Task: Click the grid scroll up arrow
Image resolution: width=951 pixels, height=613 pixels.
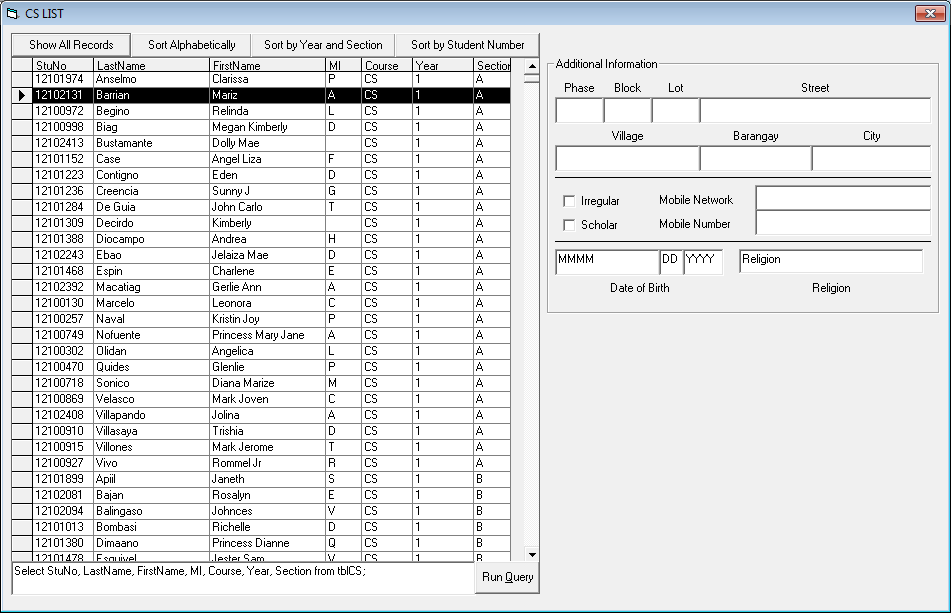Action: [x=532, y=65]
